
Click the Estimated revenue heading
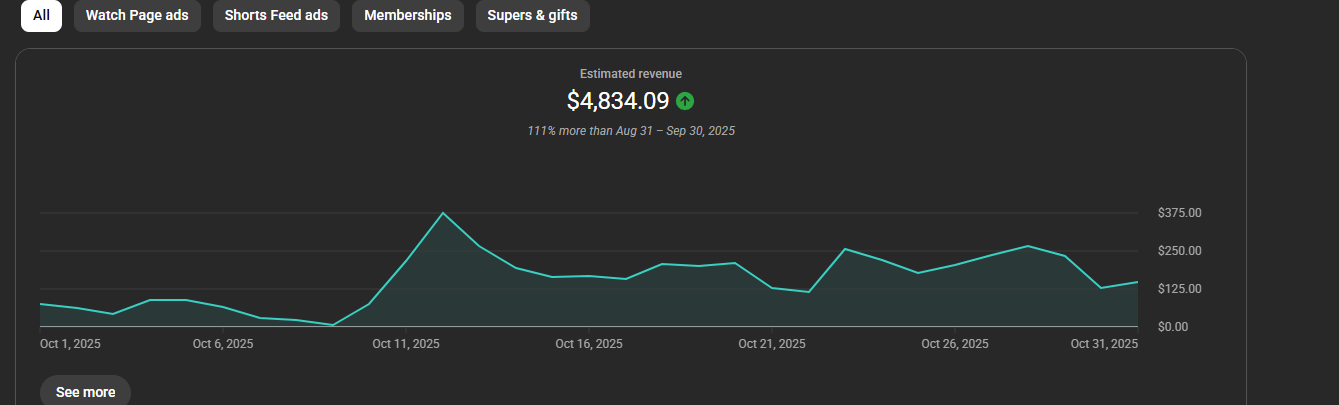630,74
